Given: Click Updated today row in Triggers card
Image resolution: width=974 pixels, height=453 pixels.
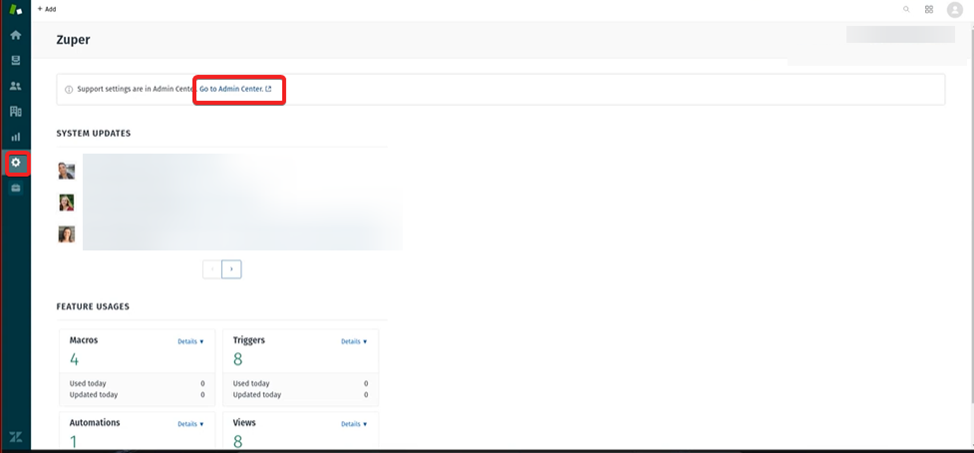Looking at the screenshot, I should tap(301, 395).
